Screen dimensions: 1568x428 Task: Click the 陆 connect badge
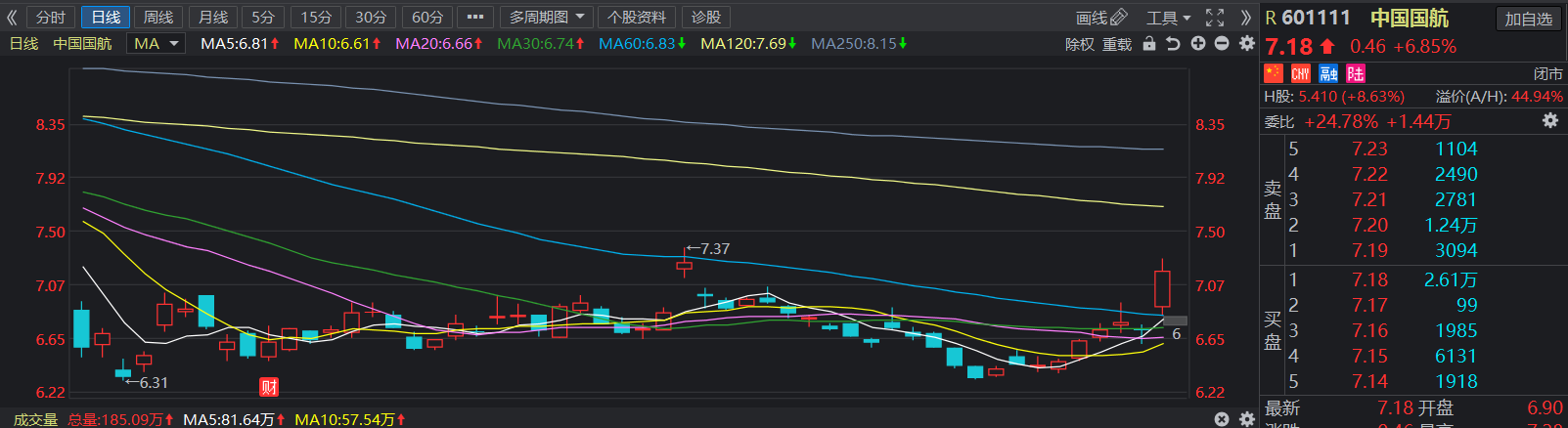point(1356,73)
